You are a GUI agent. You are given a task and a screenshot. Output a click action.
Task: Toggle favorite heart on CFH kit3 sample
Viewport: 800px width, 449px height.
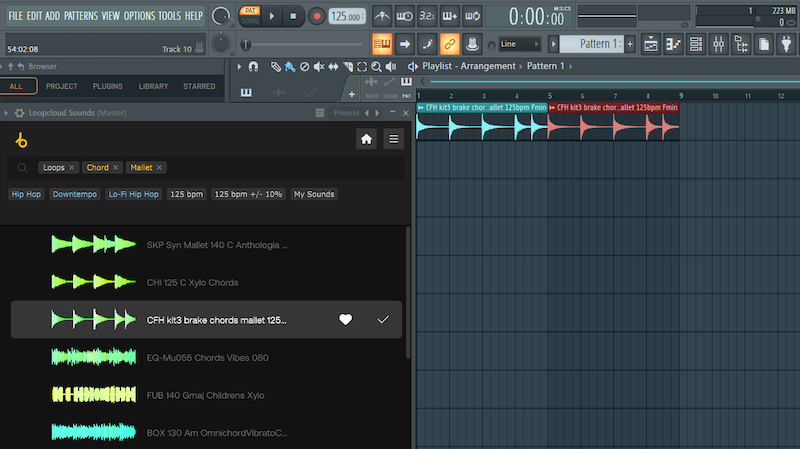tap(345, 320)
